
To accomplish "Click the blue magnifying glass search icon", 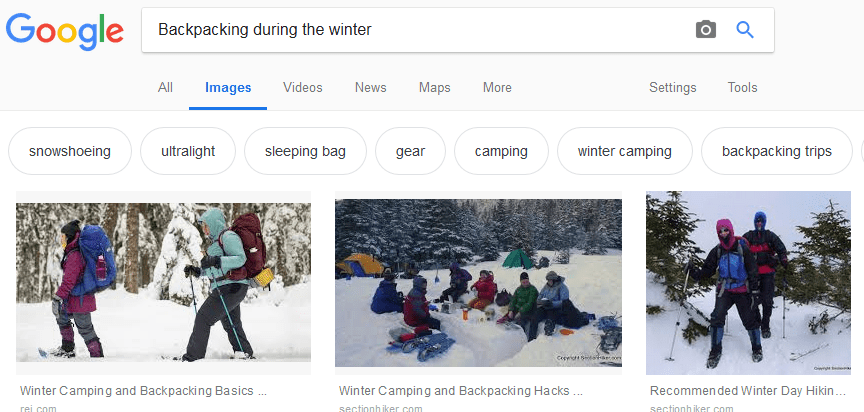I will click(x=745, y=30).
